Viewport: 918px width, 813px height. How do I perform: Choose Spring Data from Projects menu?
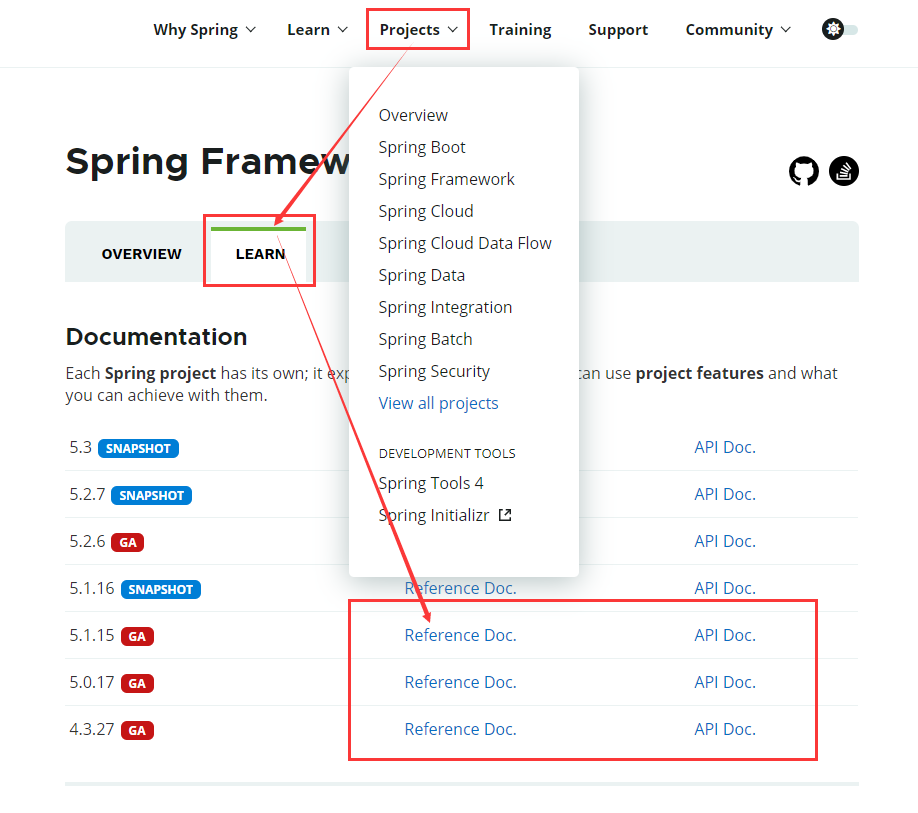tap(422, 276)
